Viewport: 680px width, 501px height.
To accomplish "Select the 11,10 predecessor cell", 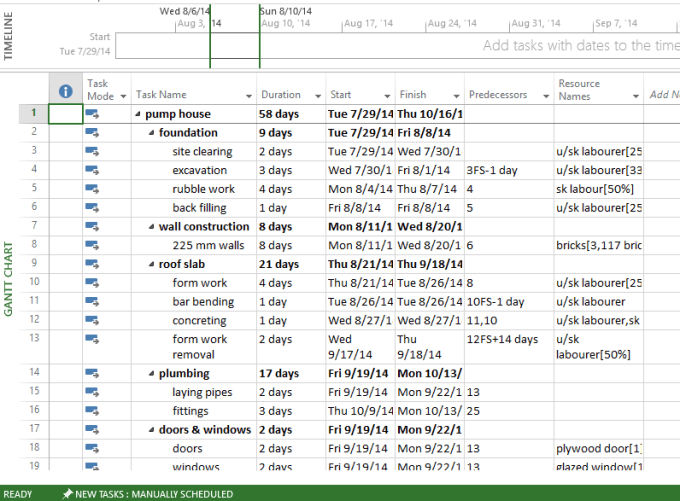I will (509, 321).
